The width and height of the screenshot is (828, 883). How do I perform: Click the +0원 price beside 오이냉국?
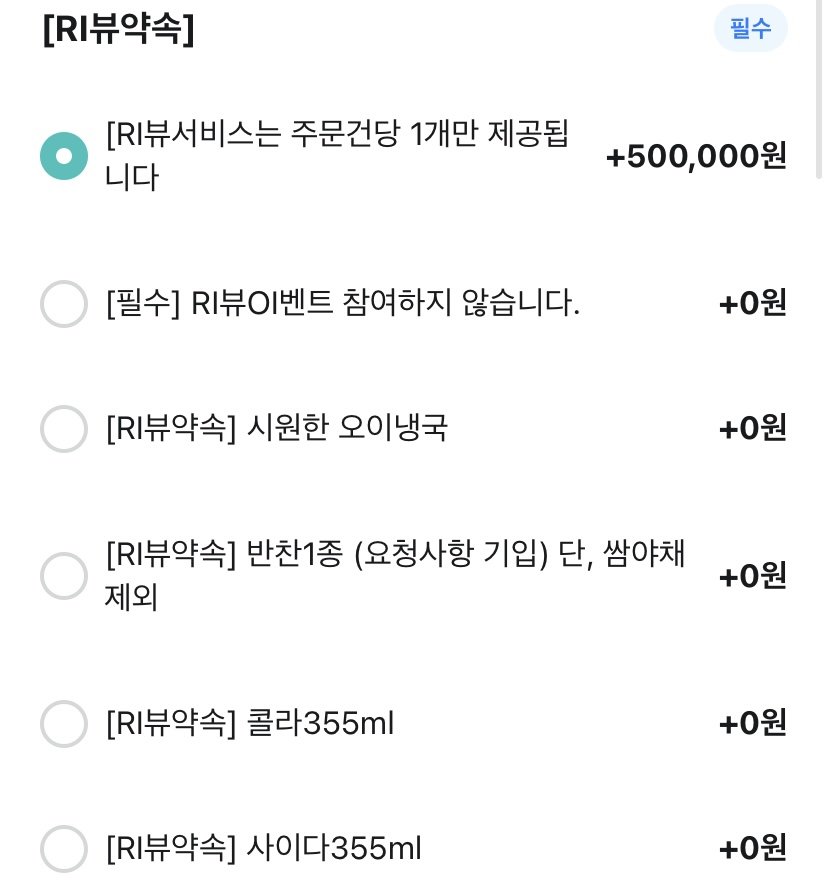[x=752, y=428]
